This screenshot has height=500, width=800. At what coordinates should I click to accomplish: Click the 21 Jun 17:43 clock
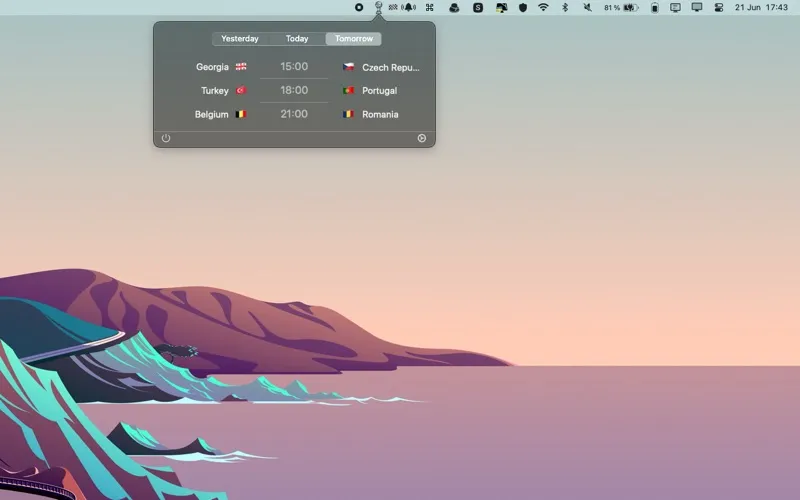point(761,7)
